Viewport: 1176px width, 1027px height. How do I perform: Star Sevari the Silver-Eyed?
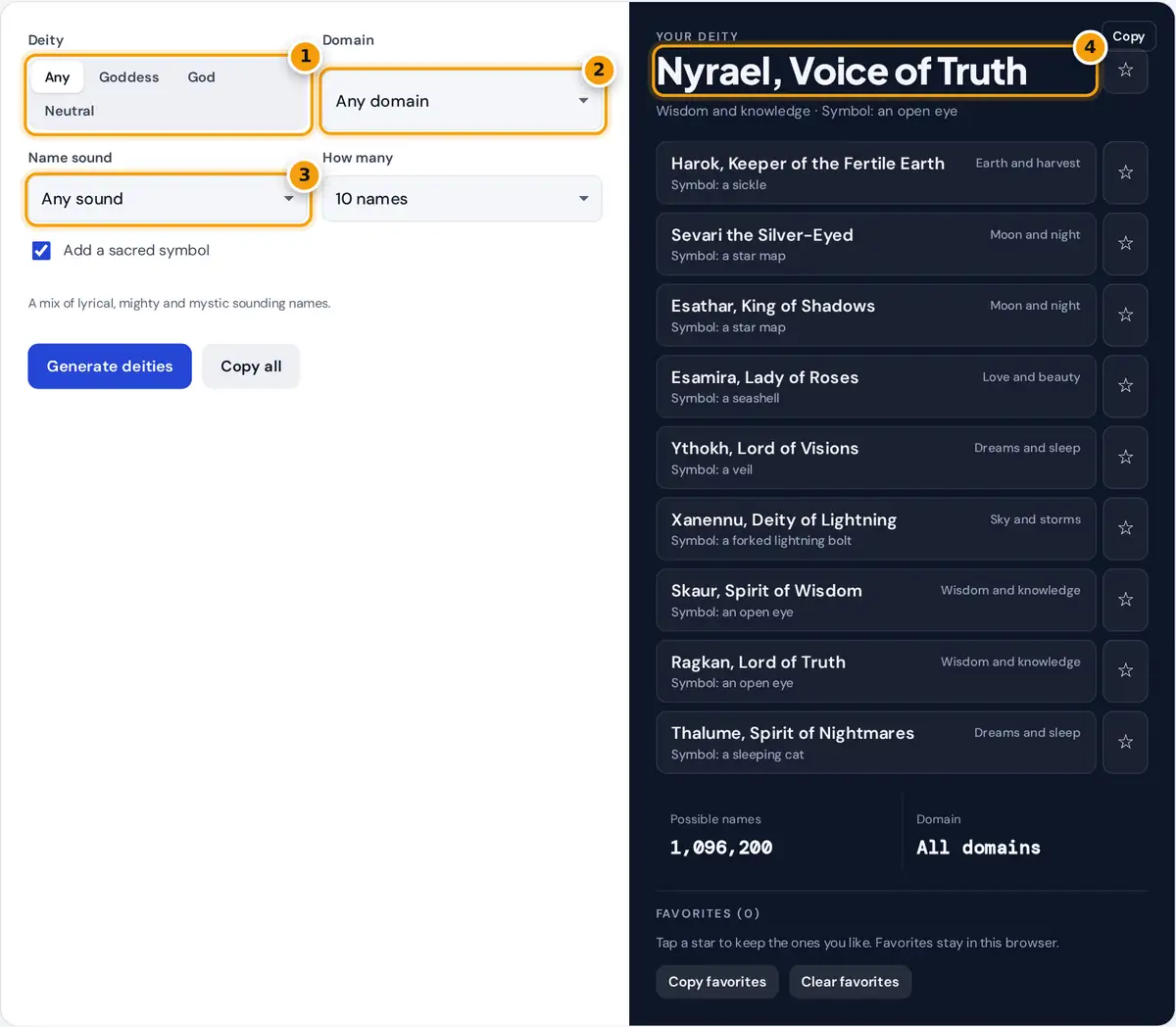pos(1125,243)
